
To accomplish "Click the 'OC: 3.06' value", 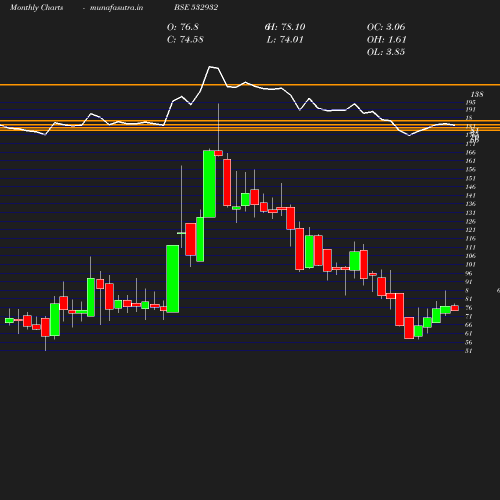I will coord(386,27).
